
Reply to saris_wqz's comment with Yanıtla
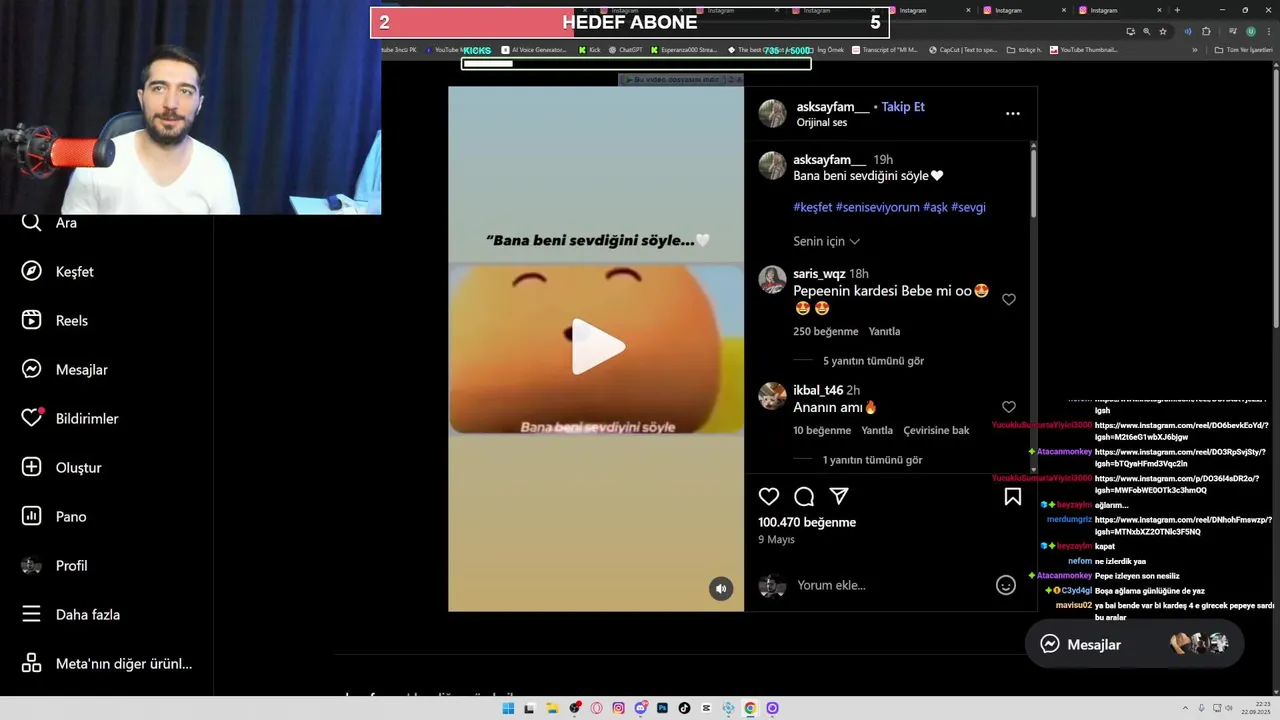[884, 331]
